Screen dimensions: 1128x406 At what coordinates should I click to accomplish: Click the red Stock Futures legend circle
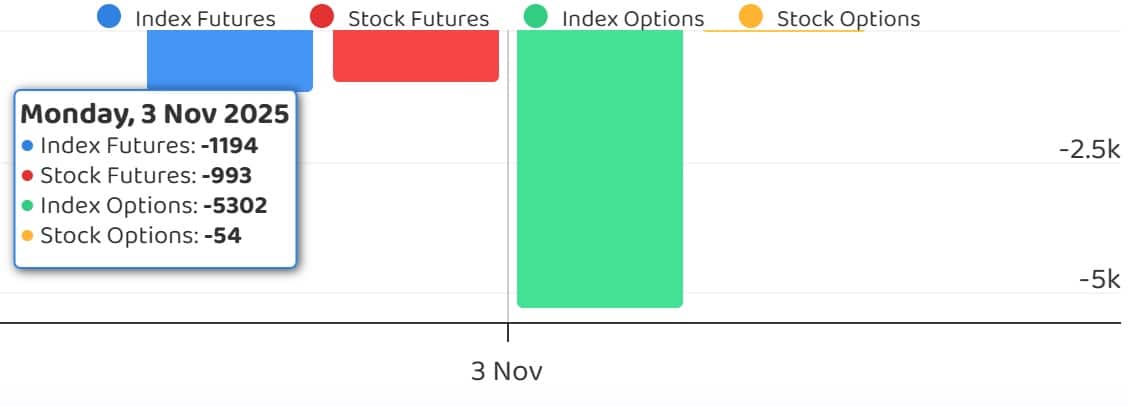click(x=322, y=17)
